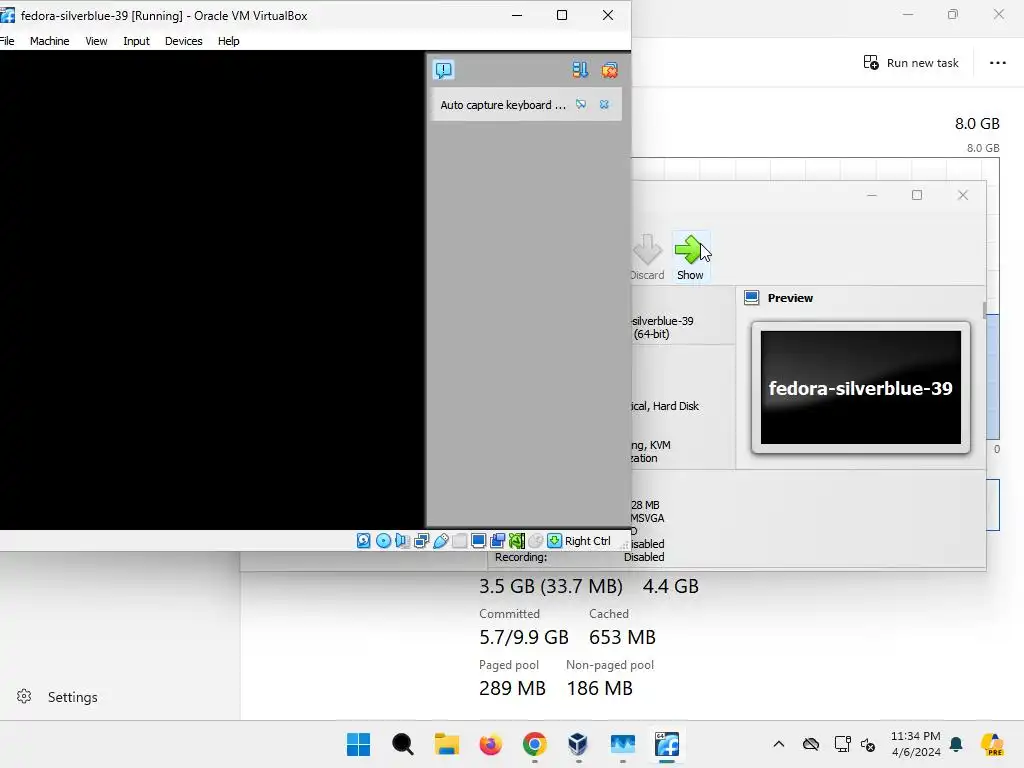Viewport: 1024px width, 768px height.
Task: Open the Input menu
Action: tap(136, 40)
